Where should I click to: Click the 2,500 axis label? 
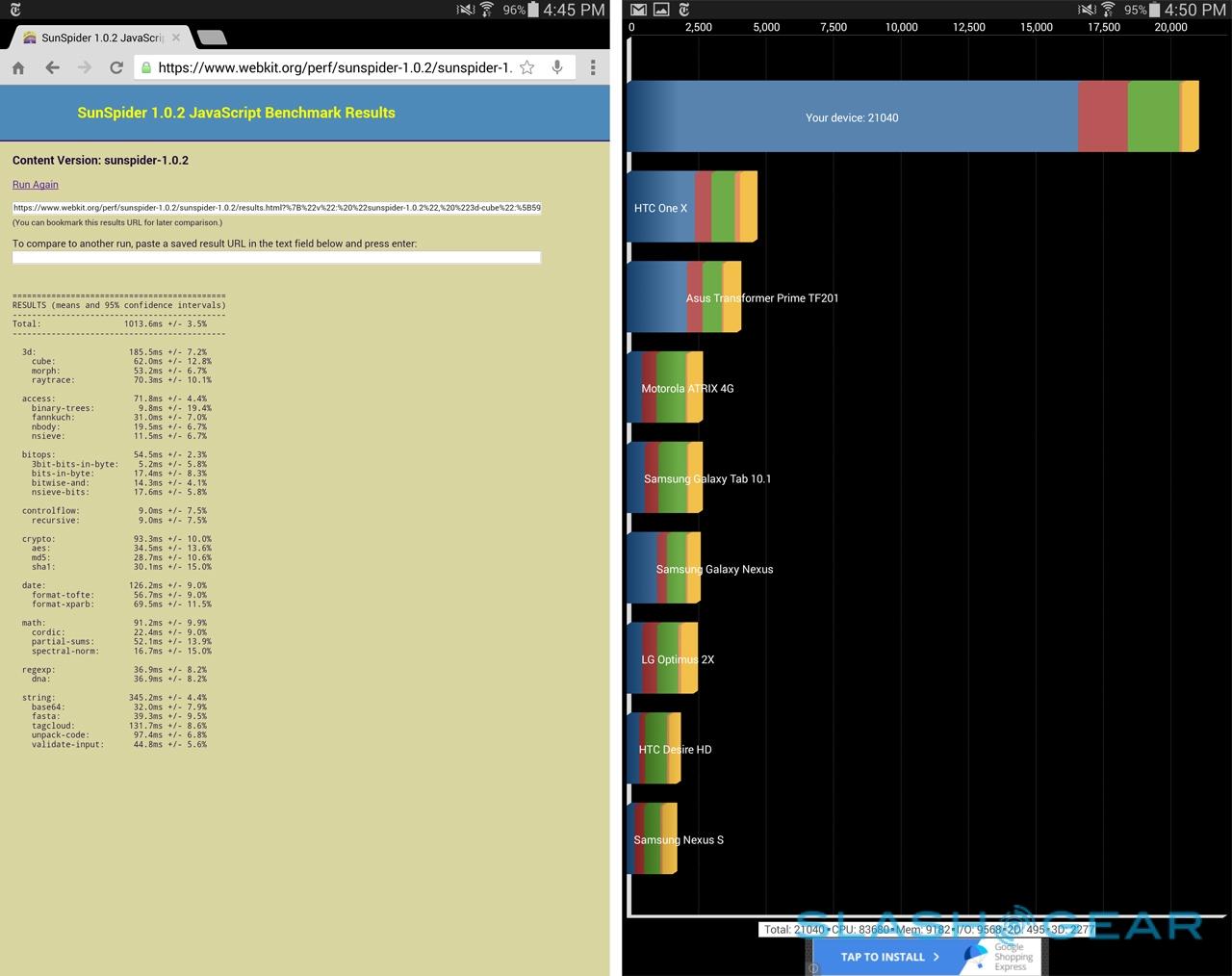pos(699,27)
